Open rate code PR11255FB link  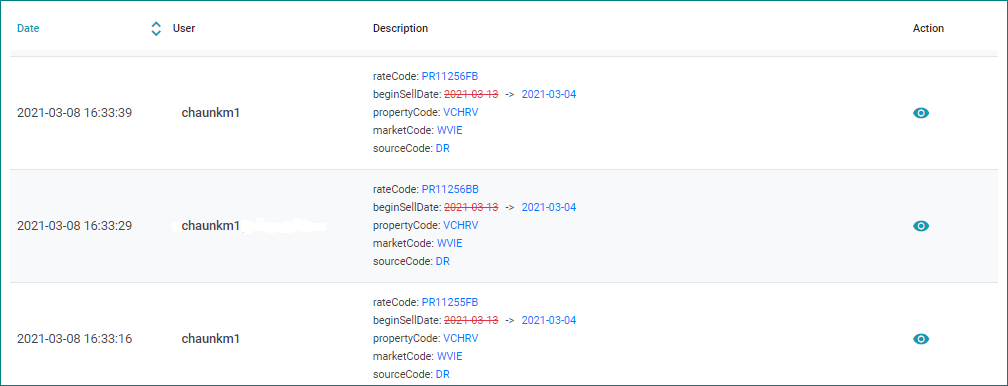point(450,302)
